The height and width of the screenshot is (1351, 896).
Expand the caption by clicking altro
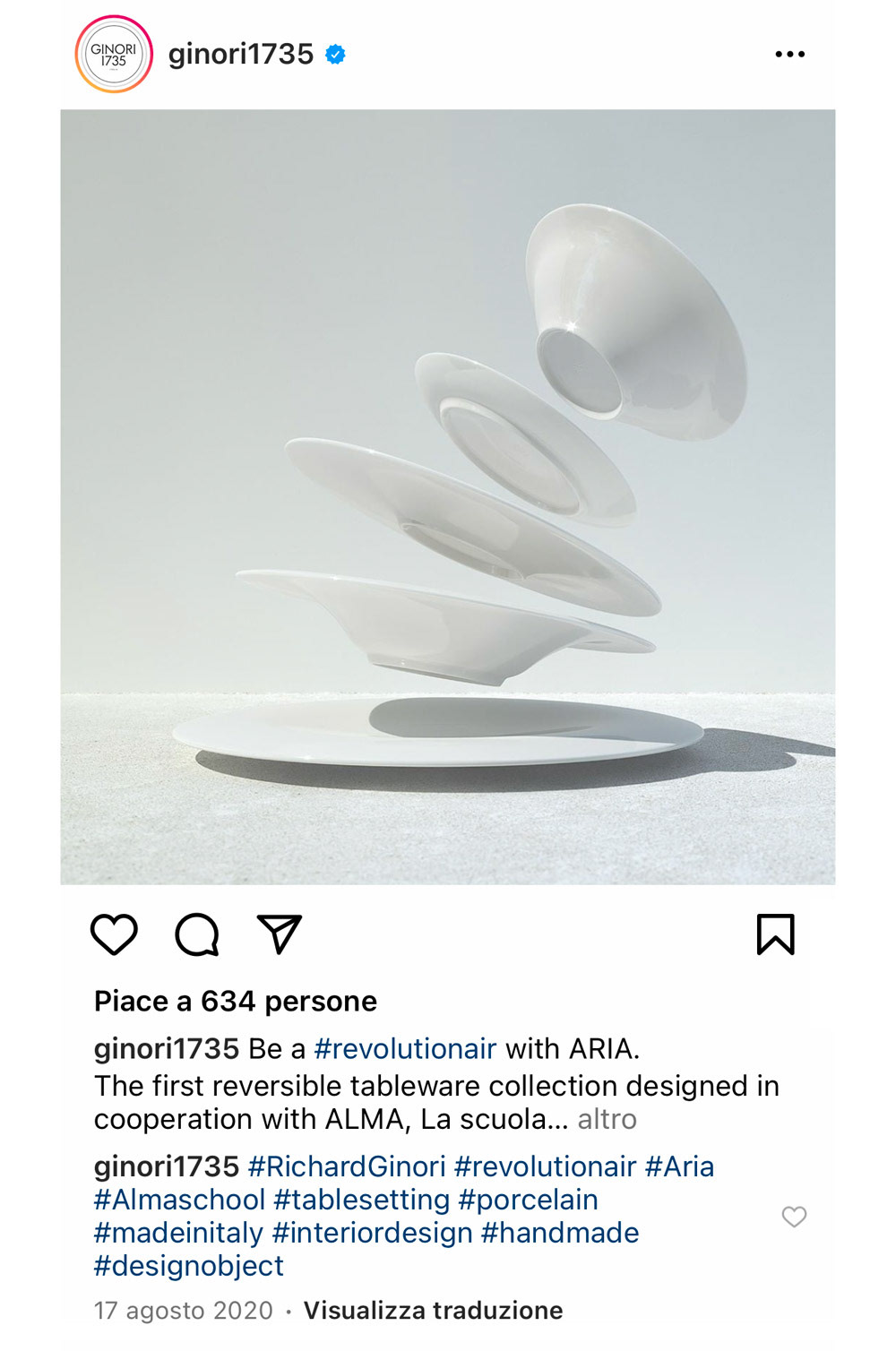point(607,1119)
